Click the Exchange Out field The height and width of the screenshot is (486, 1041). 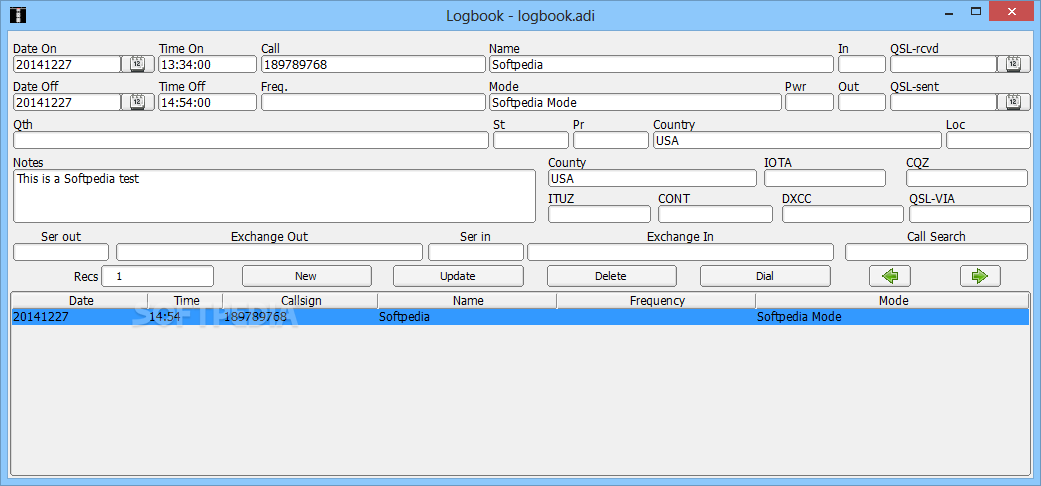270,252
